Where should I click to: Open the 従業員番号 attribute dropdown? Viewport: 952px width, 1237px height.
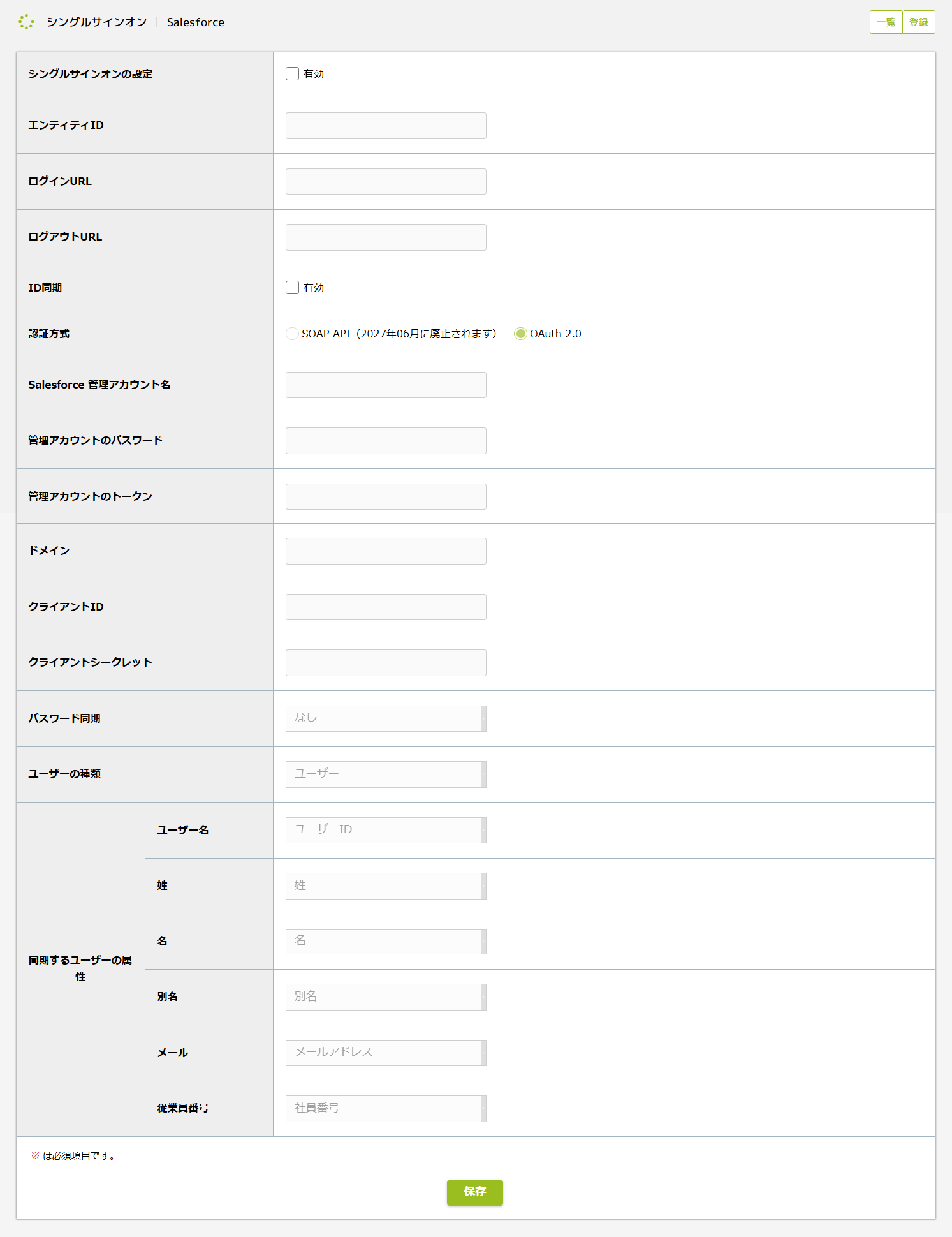point(386,1109)
